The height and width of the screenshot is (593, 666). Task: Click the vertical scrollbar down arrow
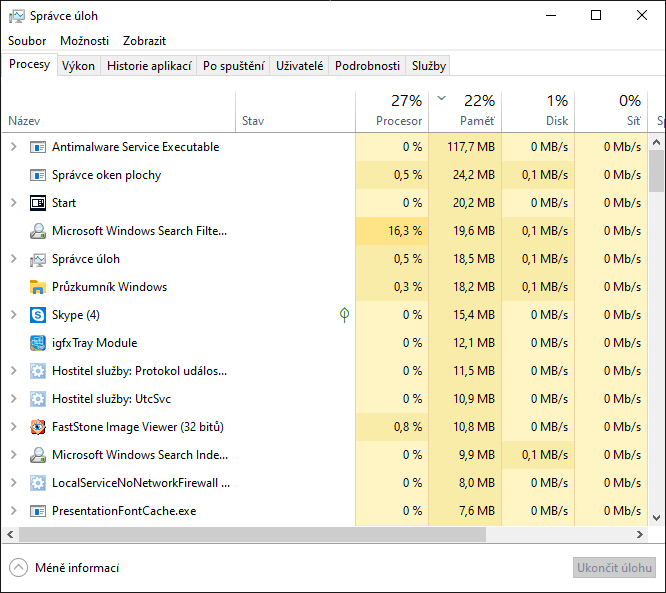[x=657, y=517]
